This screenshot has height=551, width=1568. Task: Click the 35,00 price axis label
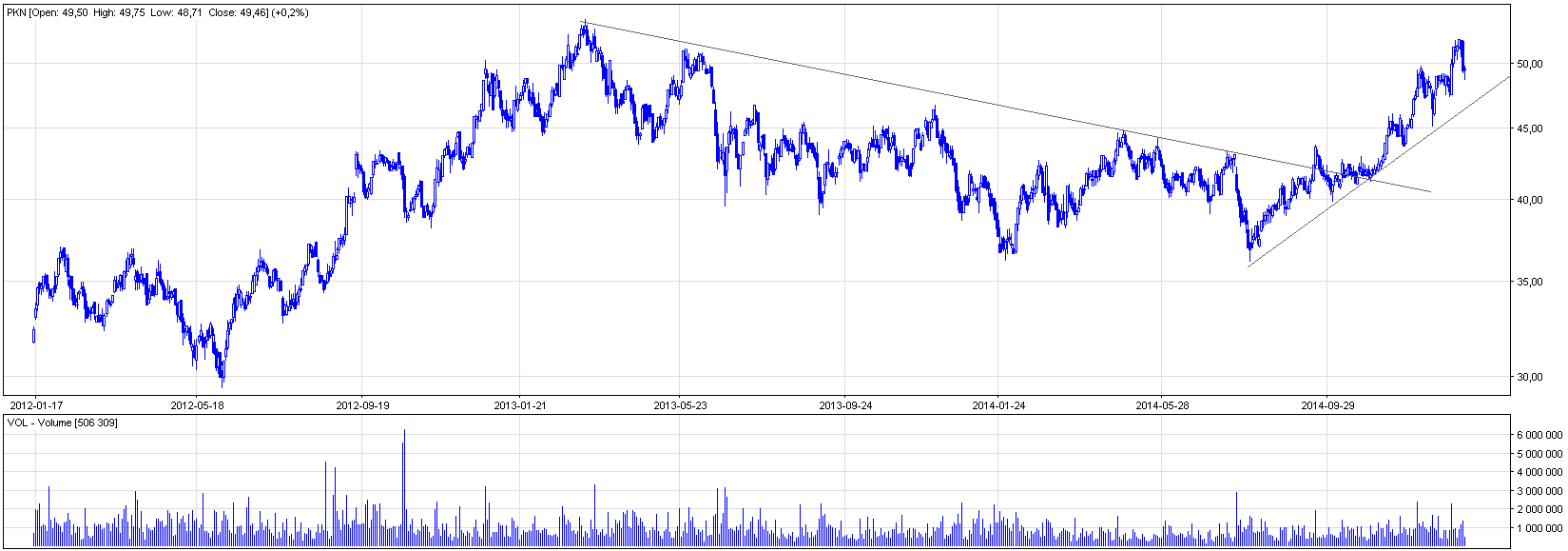(1529, 282)
